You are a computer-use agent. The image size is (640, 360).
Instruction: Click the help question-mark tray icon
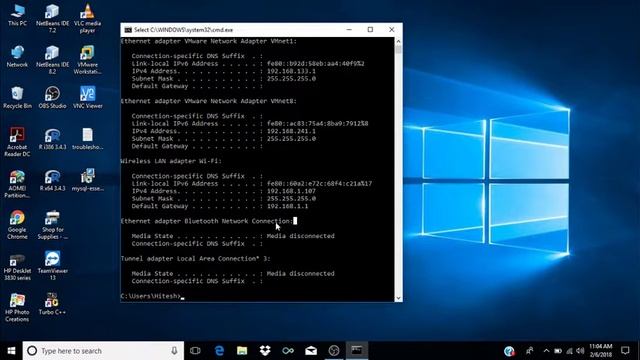pyautogui.click(x=509, y=351)
